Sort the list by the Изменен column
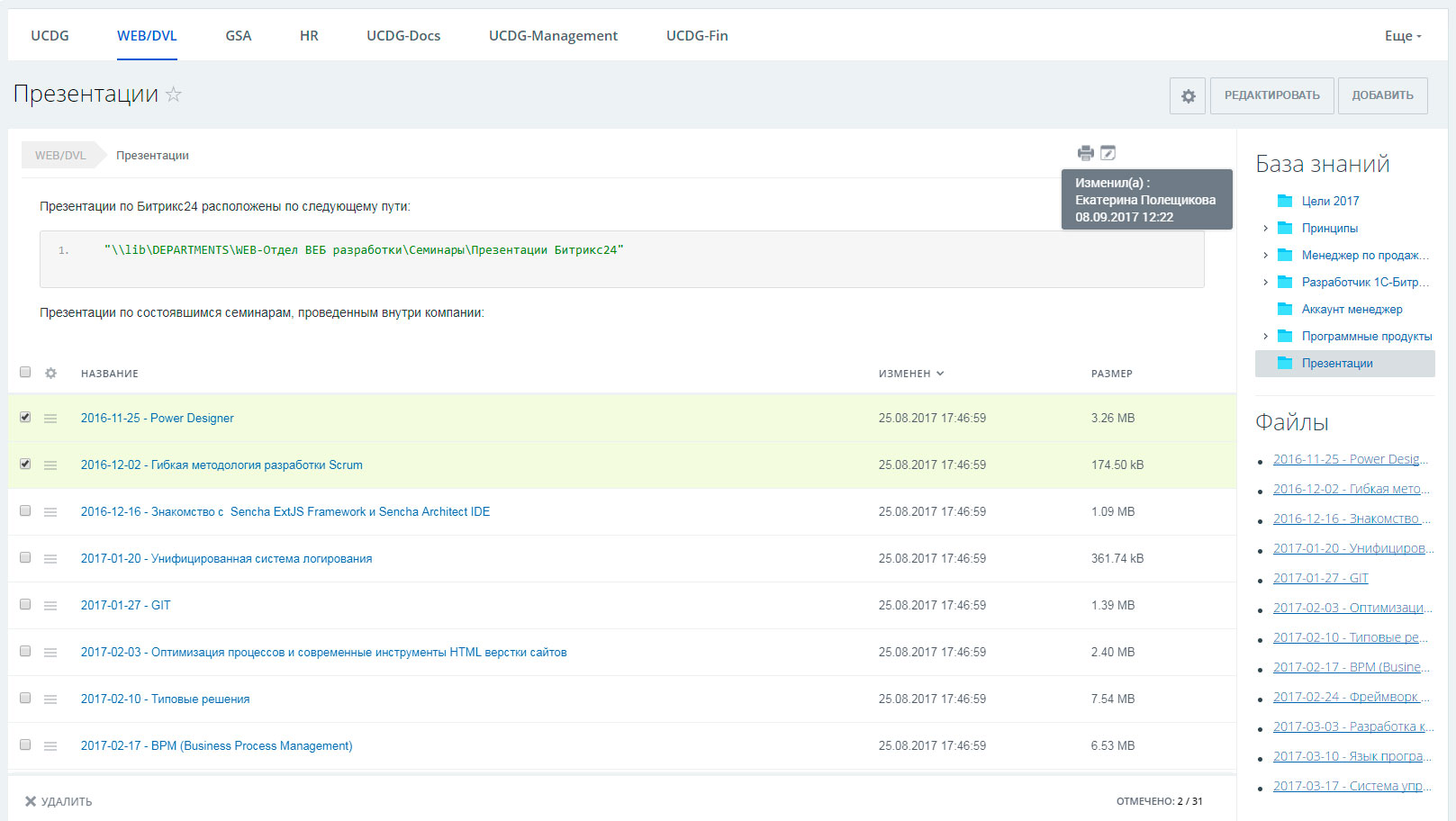The image size is (1456, 821). [911, 374]
